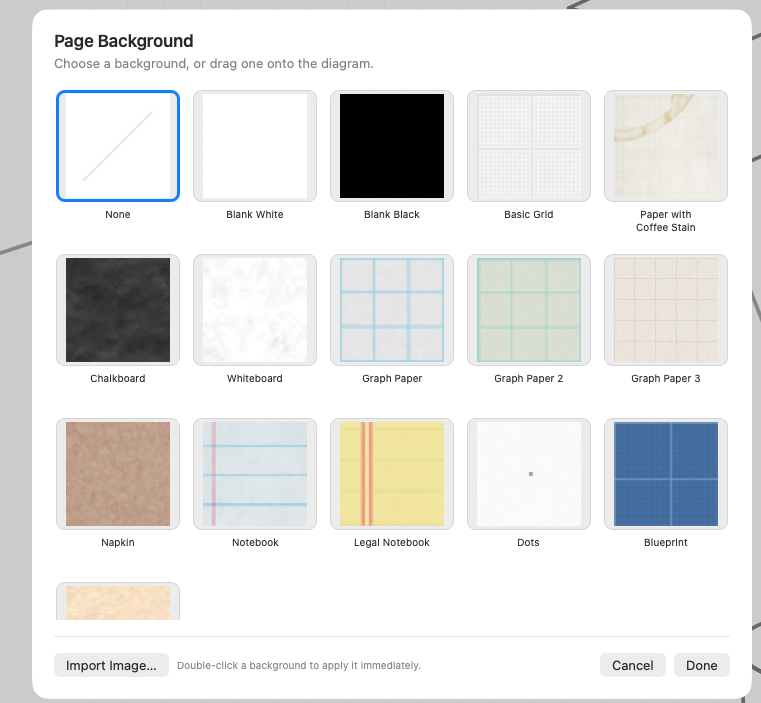
Task: Click the 'Whiteboard' label text
Action: [255, 379]
